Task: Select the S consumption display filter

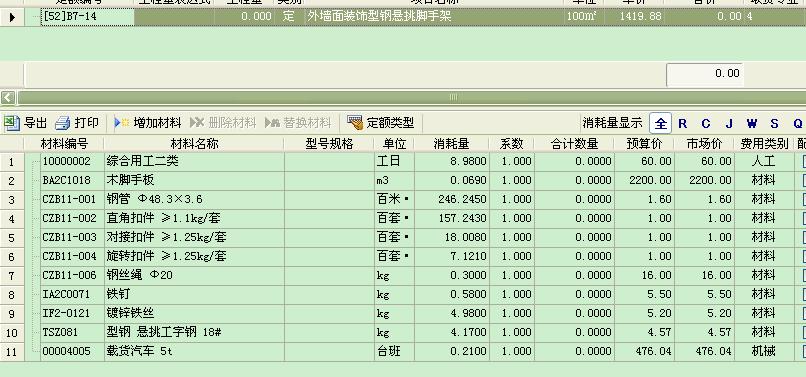Action: pyautogui.click(x=774, y=123)
